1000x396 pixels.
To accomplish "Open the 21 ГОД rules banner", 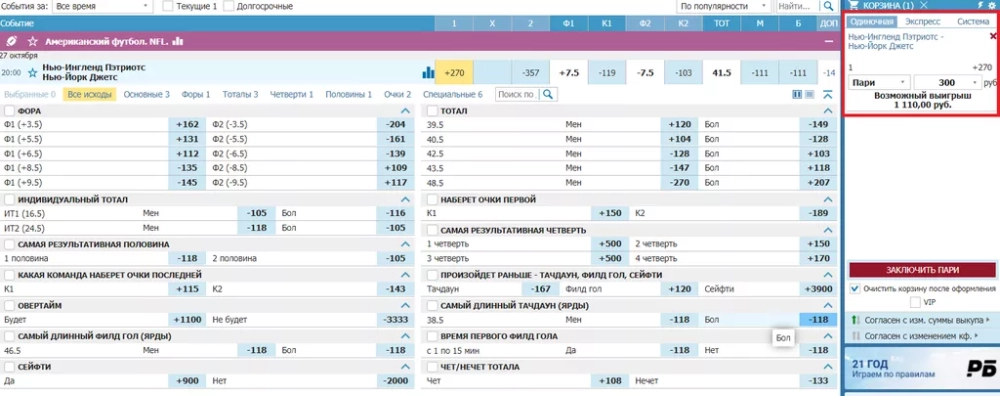I will pos(922,369).
